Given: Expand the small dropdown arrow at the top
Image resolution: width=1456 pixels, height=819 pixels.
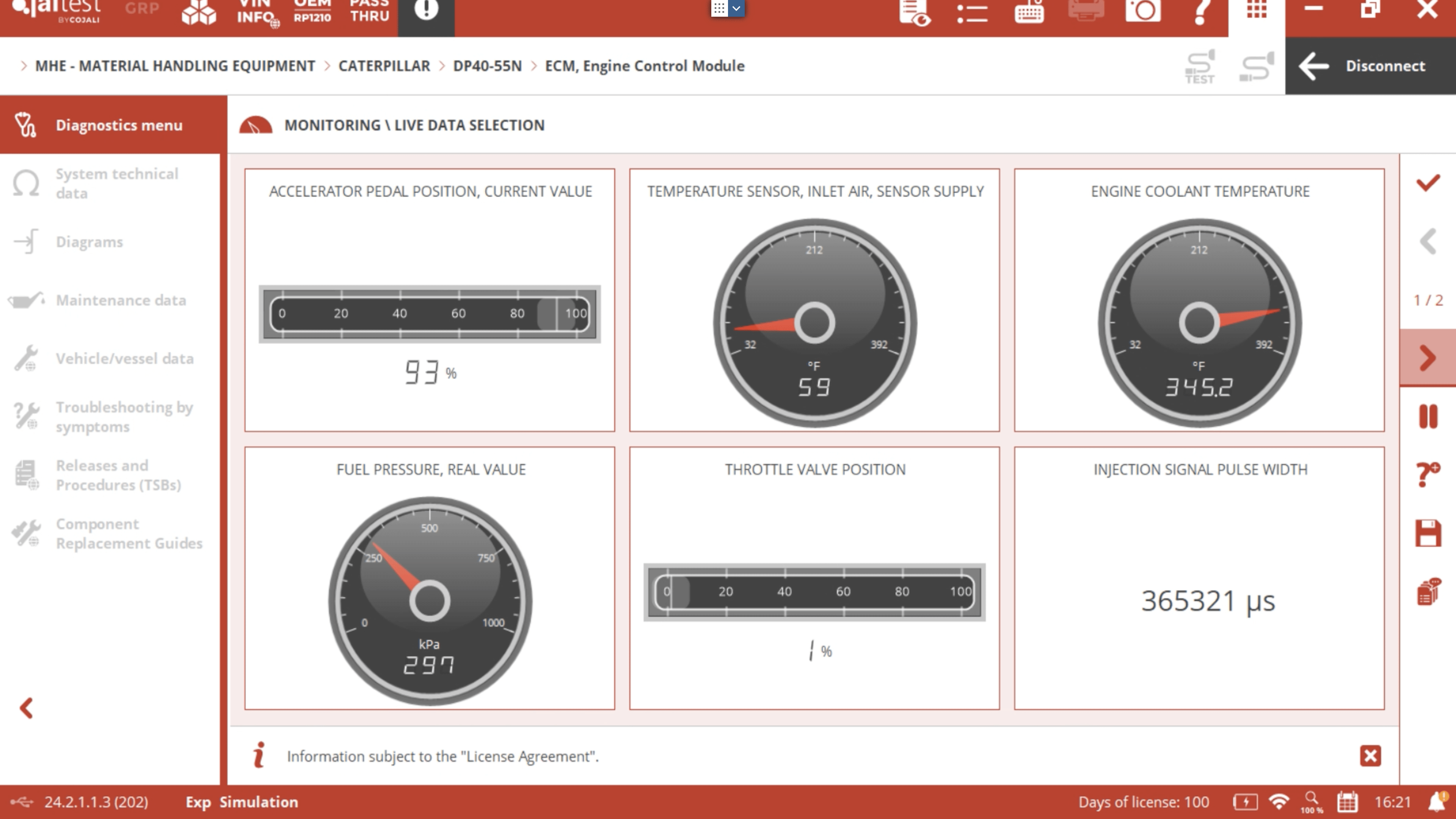Looking at the screenshot, I should 736,8.
